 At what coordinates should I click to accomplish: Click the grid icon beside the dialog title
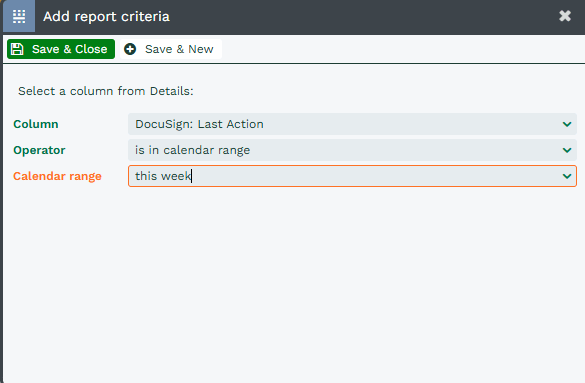[x=19, y=16]
